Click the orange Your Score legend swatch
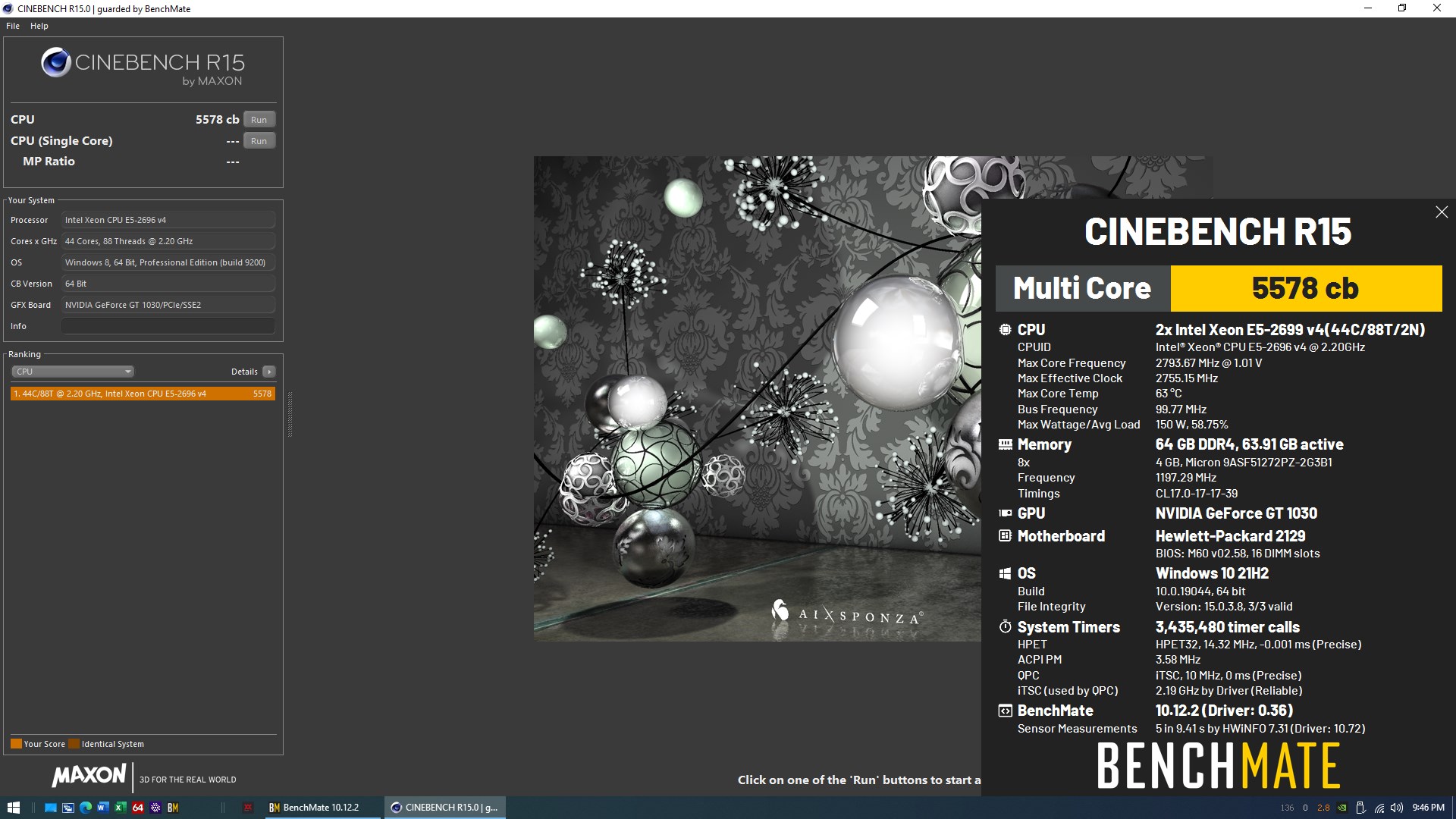The width and height of the screenshot is (1456, 819). click(x=16, y=744)
